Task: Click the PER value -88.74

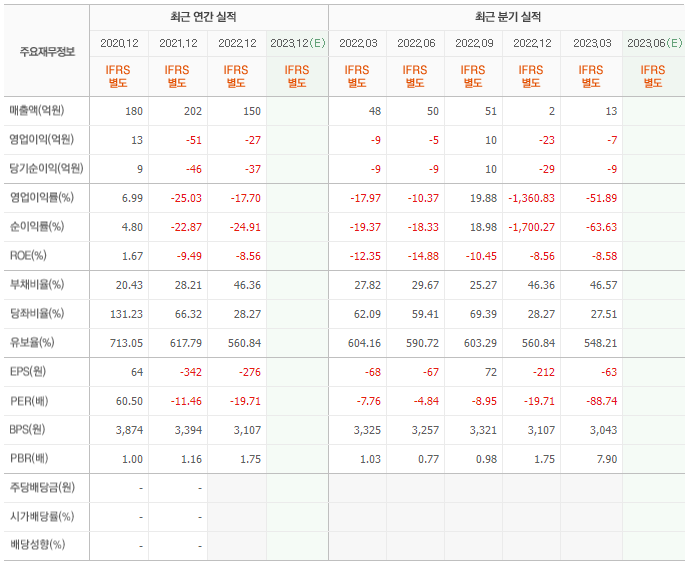Action: point(602,401)
